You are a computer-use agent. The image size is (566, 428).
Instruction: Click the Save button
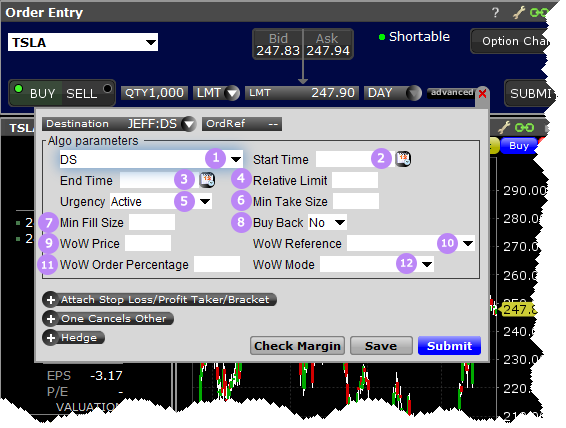click(381, 346)
